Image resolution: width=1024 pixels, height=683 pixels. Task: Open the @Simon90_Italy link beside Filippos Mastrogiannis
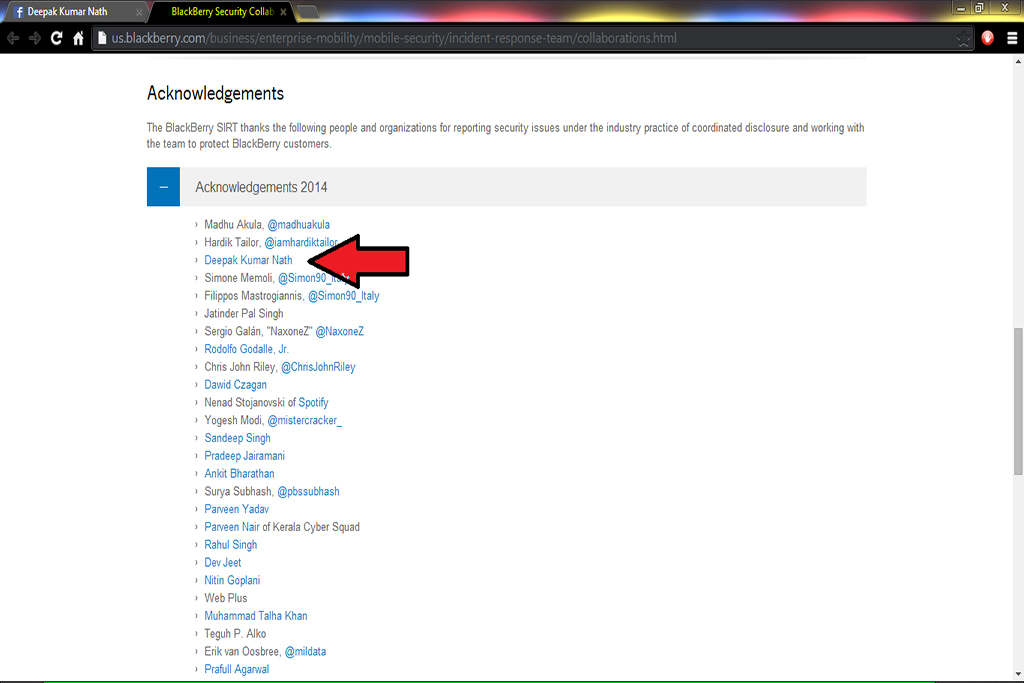point(344,296)
